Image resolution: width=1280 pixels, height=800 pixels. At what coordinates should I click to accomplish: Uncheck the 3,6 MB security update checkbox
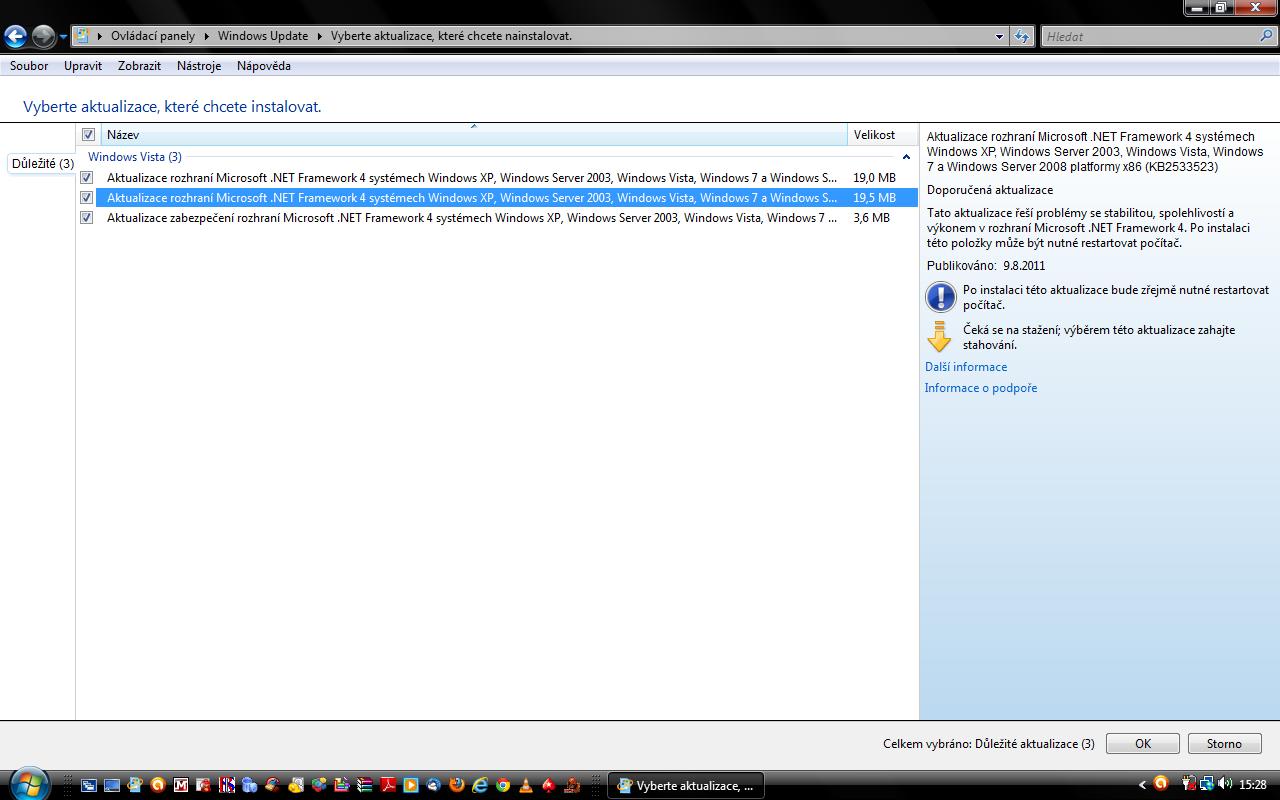point(87,218)
